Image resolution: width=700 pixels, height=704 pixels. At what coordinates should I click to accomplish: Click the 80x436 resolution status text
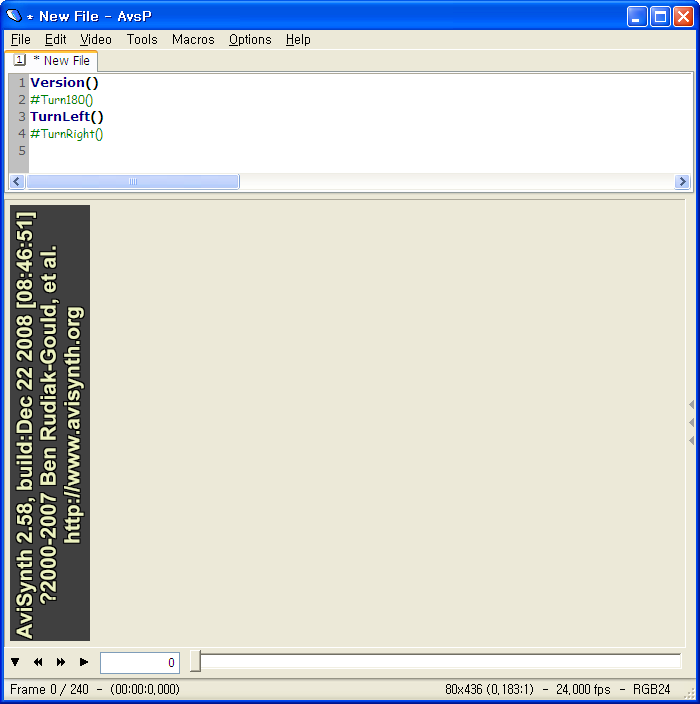pyautogui.click(x=489, y=689)
